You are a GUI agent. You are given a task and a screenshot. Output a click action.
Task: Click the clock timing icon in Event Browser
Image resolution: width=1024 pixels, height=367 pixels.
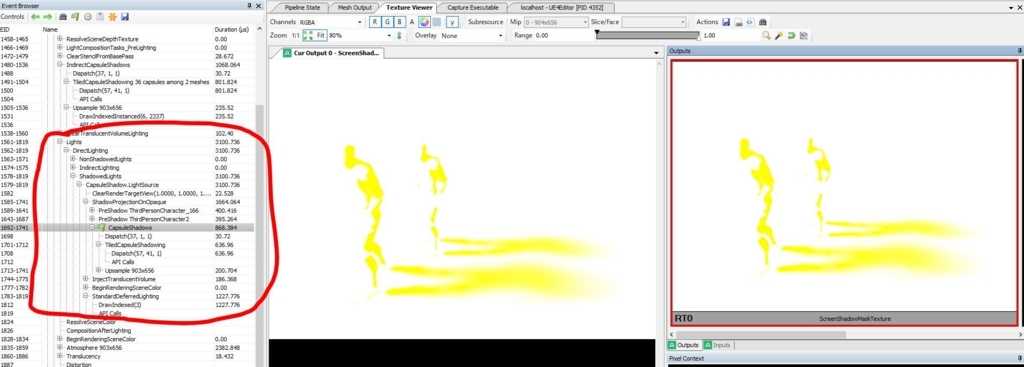pos(88,16)
